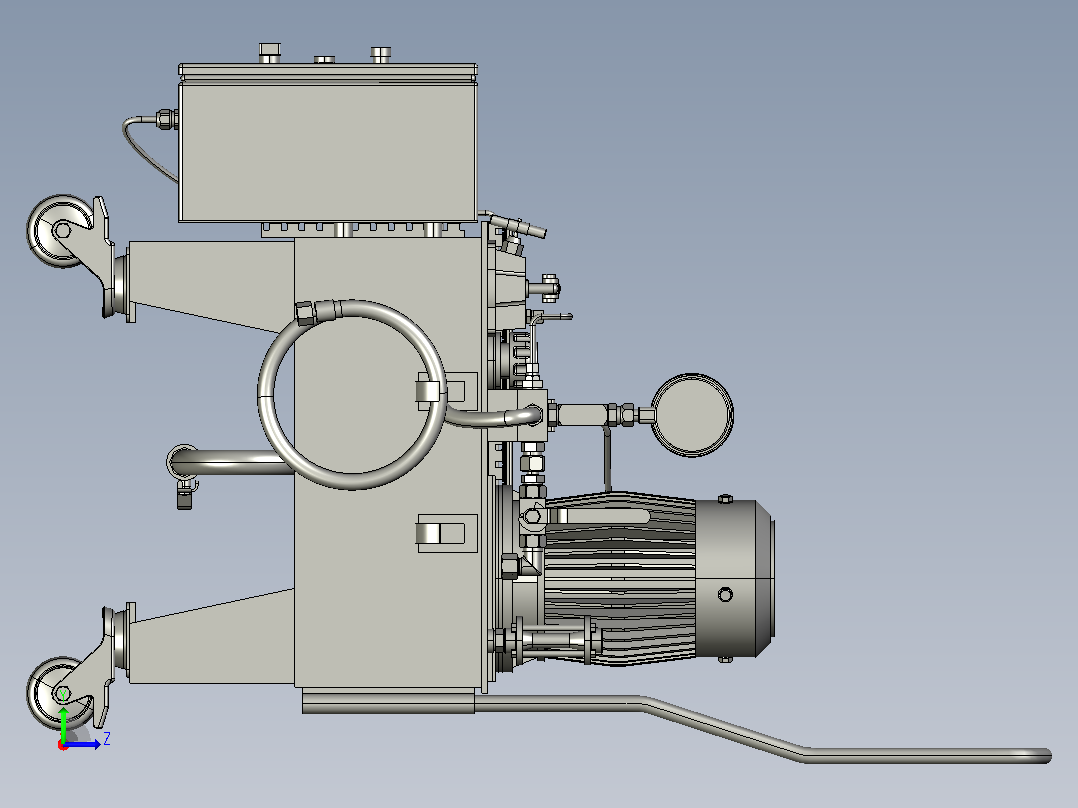
Task: Select the leftmost hex fitting atop the box lid
Action: click(270, 52)
